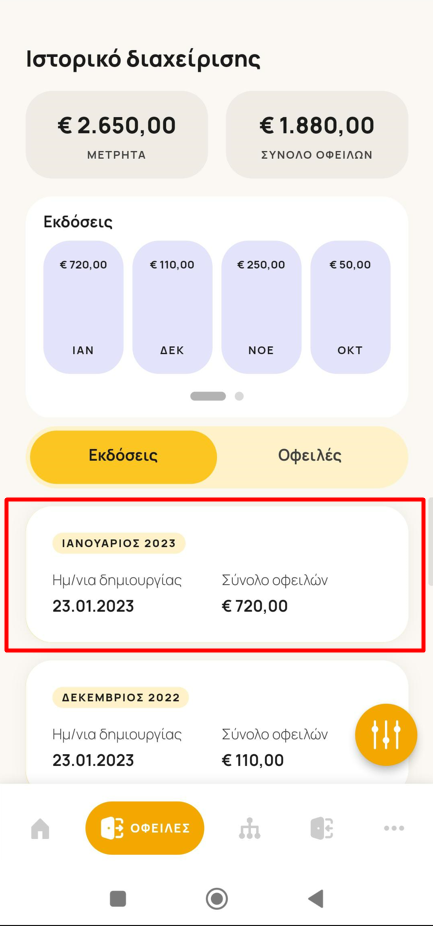Select the ΟΦΕΙΛΕΣ navigation button
This screenshot has width=433, height=926.
(145, 828)
